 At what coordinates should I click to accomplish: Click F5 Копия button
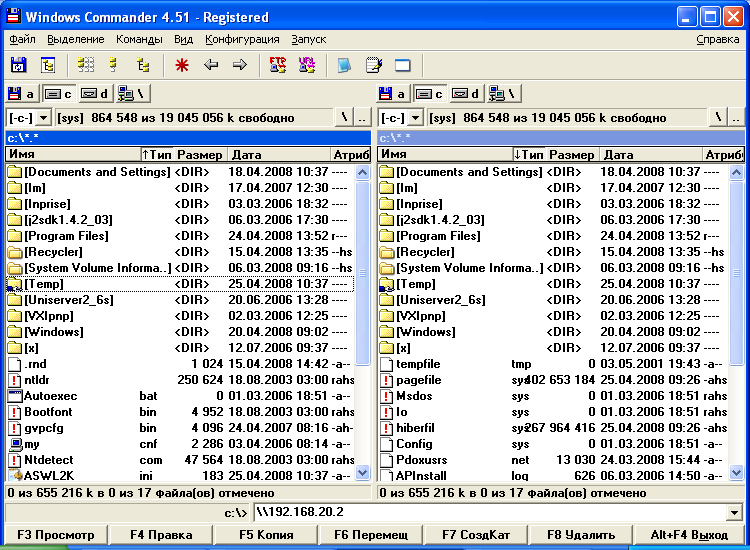266,535
